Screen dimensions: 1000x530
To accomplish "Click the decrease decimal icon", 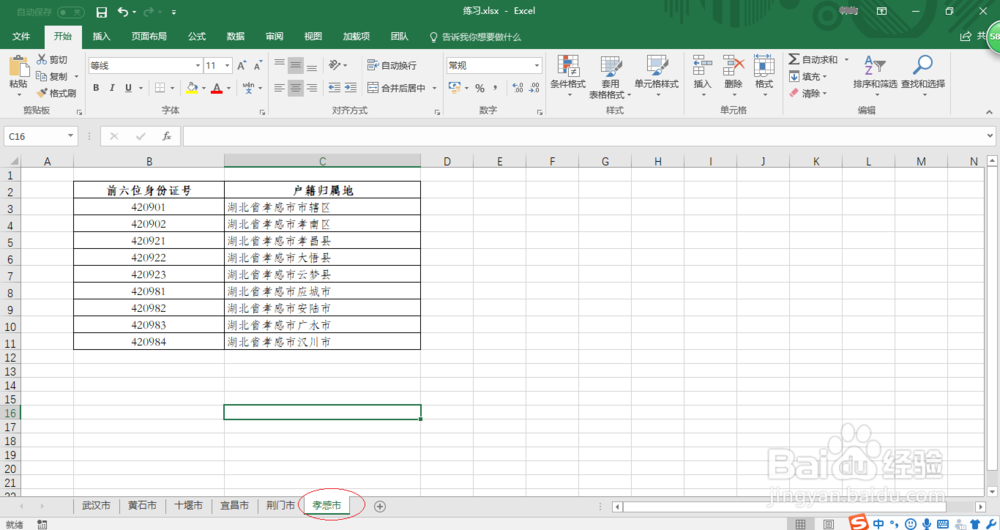I will [x=534, y=88].
